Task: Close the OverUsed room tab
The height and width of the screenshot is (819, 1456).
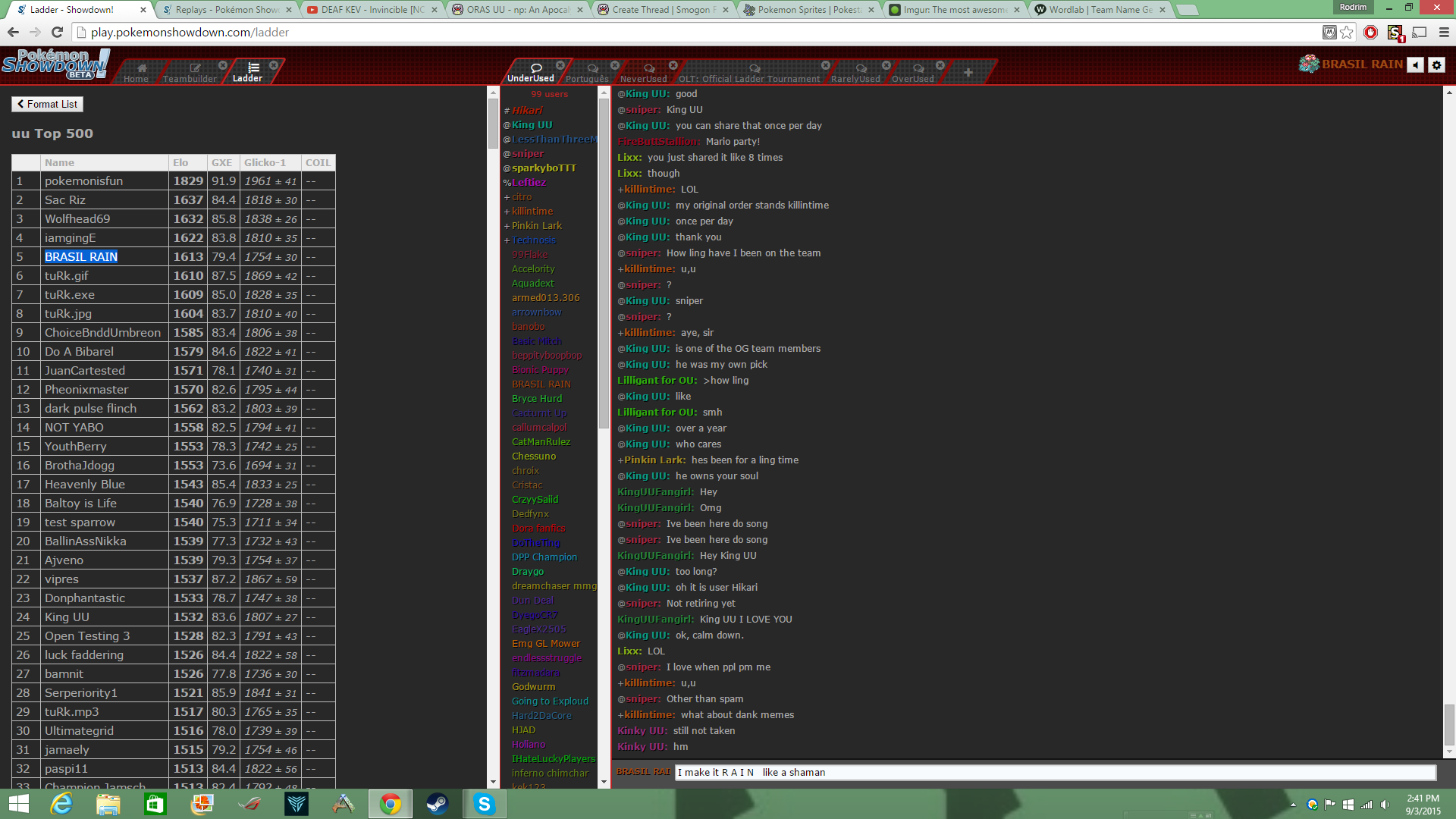Action: pyautogui.click(x=940, y=65)
